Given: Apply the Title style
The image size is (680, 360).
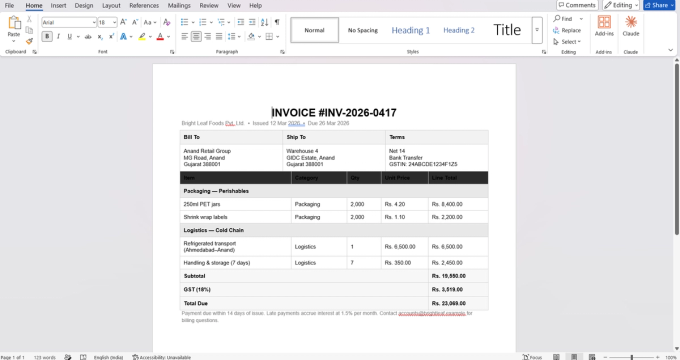Looking at the screenshot, I should coord(507,30).
